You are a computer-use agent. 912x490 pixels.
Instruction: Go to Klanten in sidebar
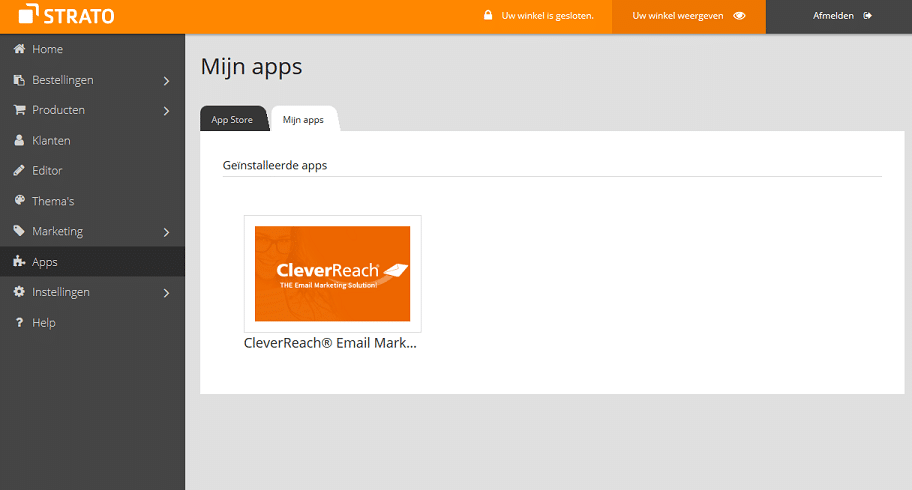tap(92, 140)
